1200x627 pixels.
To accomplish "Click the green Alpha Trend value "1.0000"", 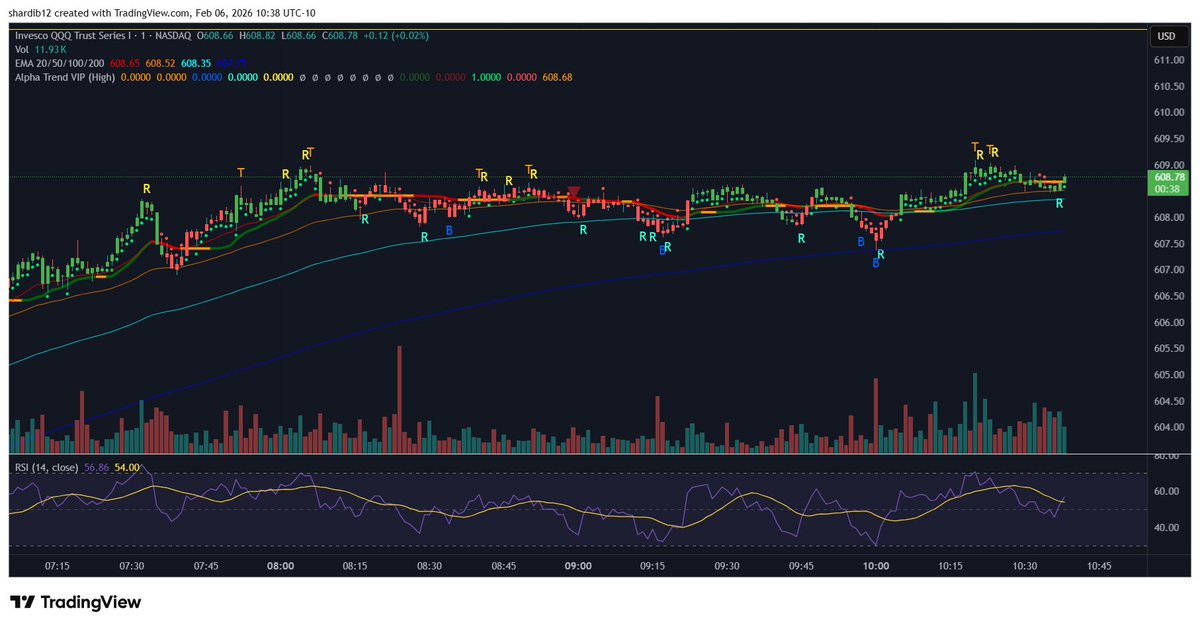I will point(487,77).
